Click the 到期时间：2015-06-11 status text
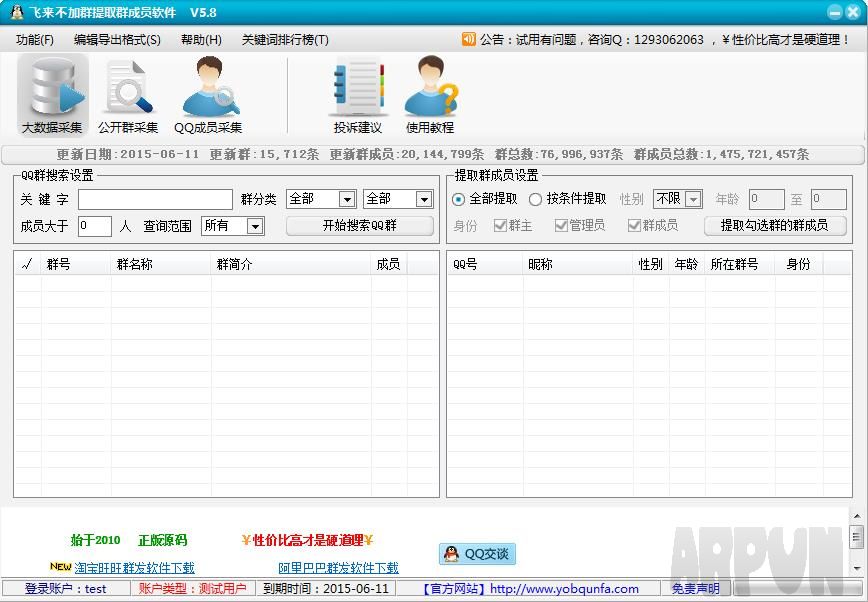868x602 pixels. pyautogui.click(x=326, y=589)
